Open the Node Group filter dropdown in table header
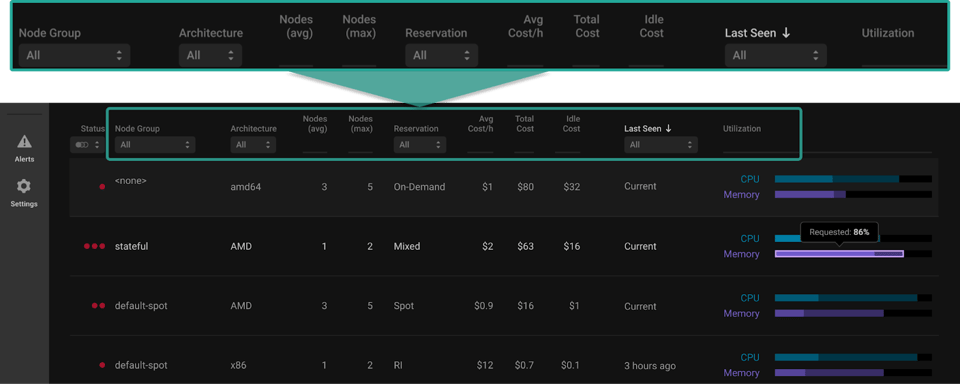 [x=155, y=145]
